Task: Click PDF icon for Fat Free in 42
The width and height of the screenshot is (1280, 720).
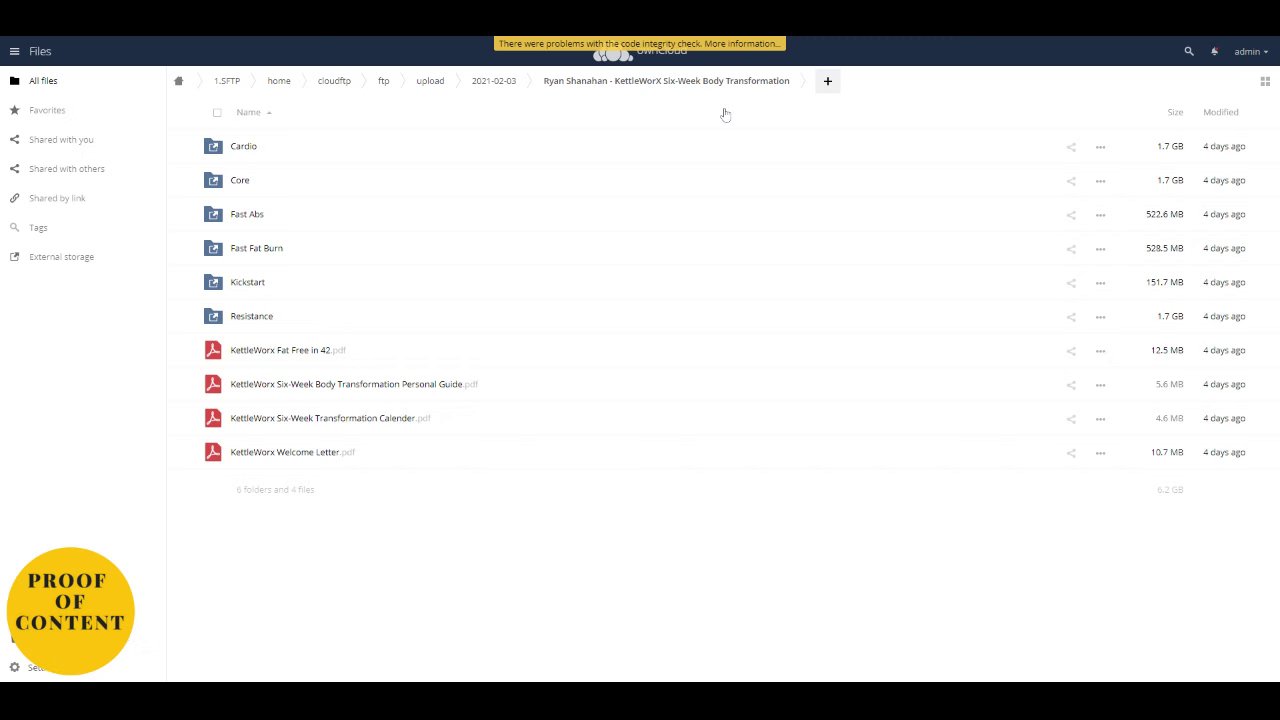Action: point(213,350)
